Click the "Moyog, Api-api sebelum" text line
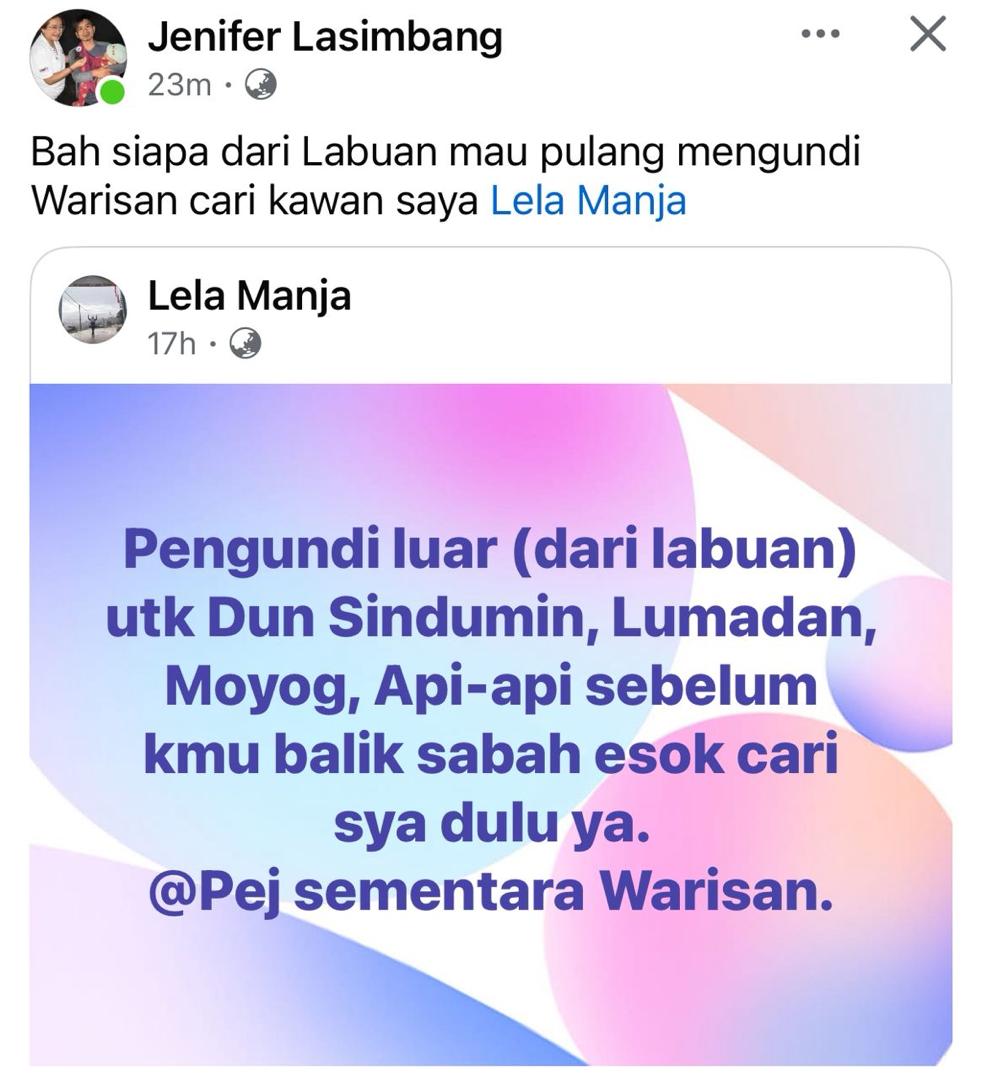Image resolution: width=982 pixels, height=1080 pixels. (x=491, y=687)
